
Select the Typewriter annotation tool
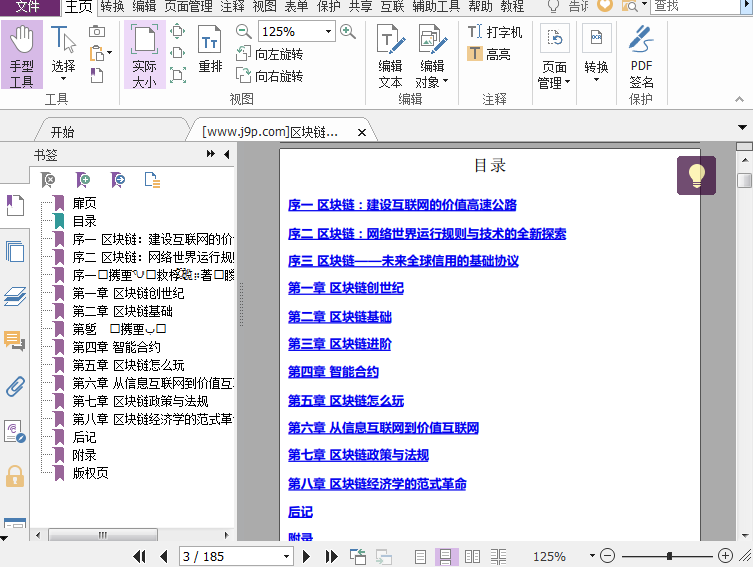[x=495, y=32]
